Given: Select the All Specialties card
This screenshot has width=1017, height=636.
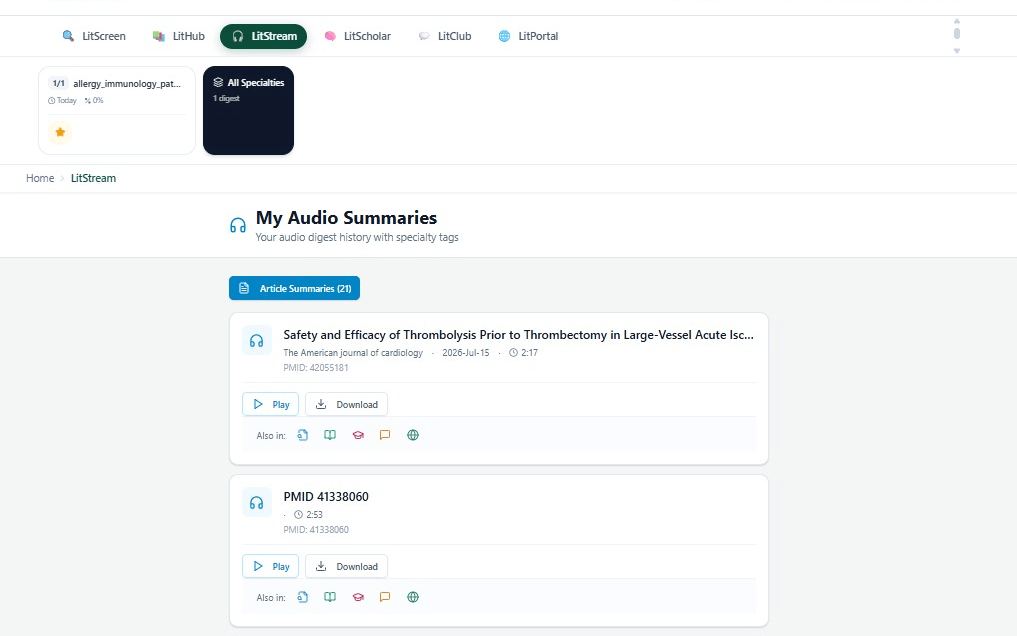Looking at the screenshot, I should pyautogui.click(x=248, y=110).
